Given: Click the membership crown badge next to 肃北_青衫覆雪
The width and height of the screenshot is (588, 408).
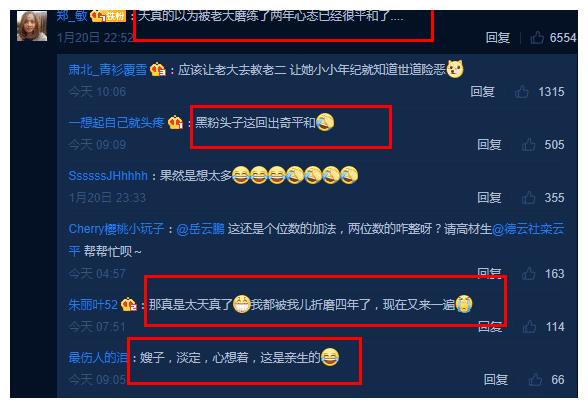Looking at the screenshot, I should click(x=158, y=69).
